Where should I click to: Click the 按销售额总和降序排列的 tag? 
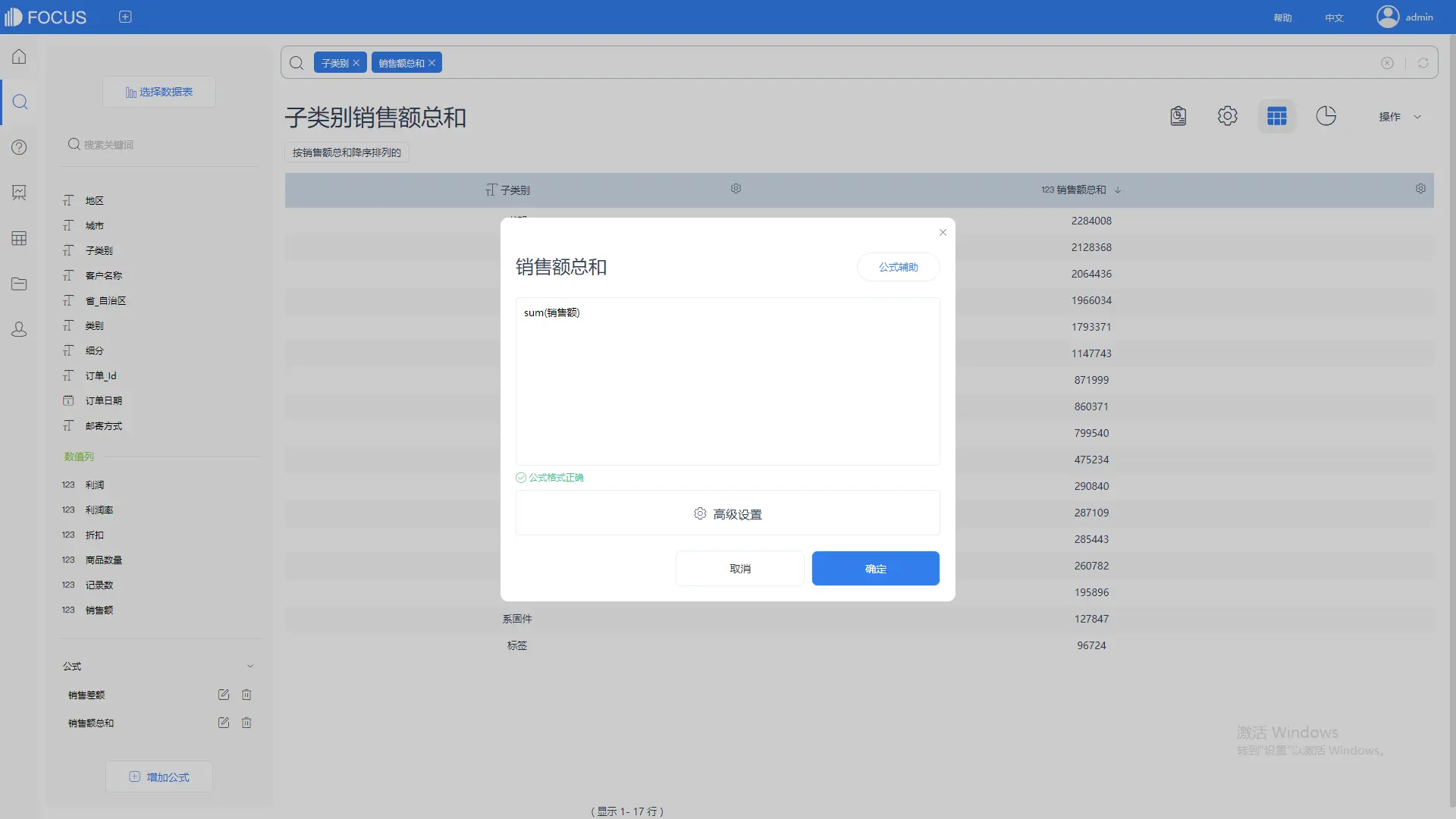pyautogui.click(x=347, y=152)
